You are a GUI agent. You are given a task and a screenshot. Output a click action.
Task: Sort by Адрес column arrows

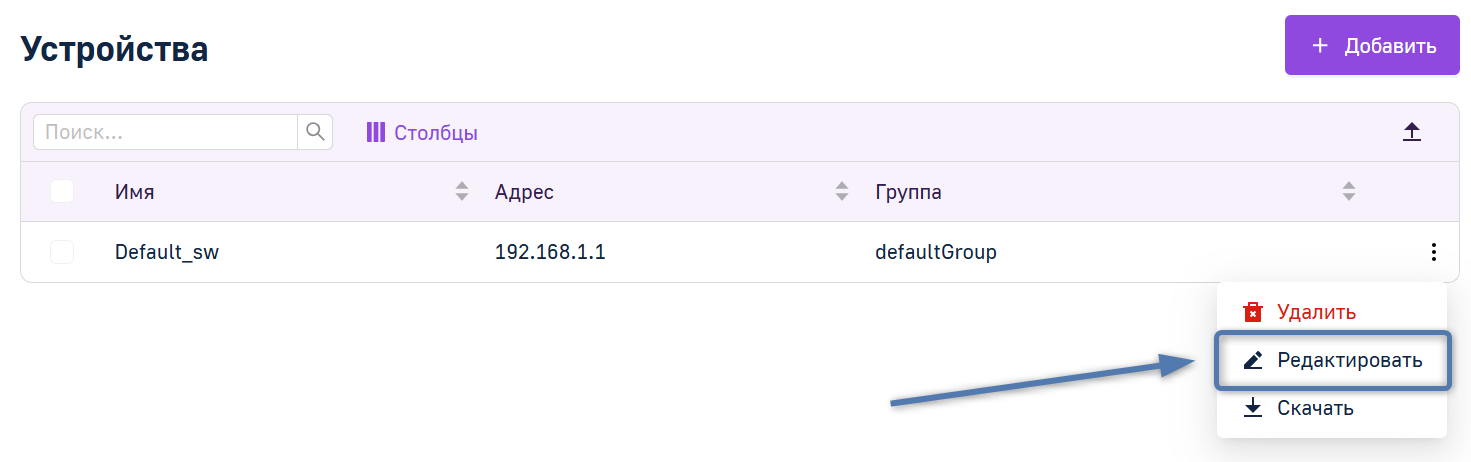[841, 191]
